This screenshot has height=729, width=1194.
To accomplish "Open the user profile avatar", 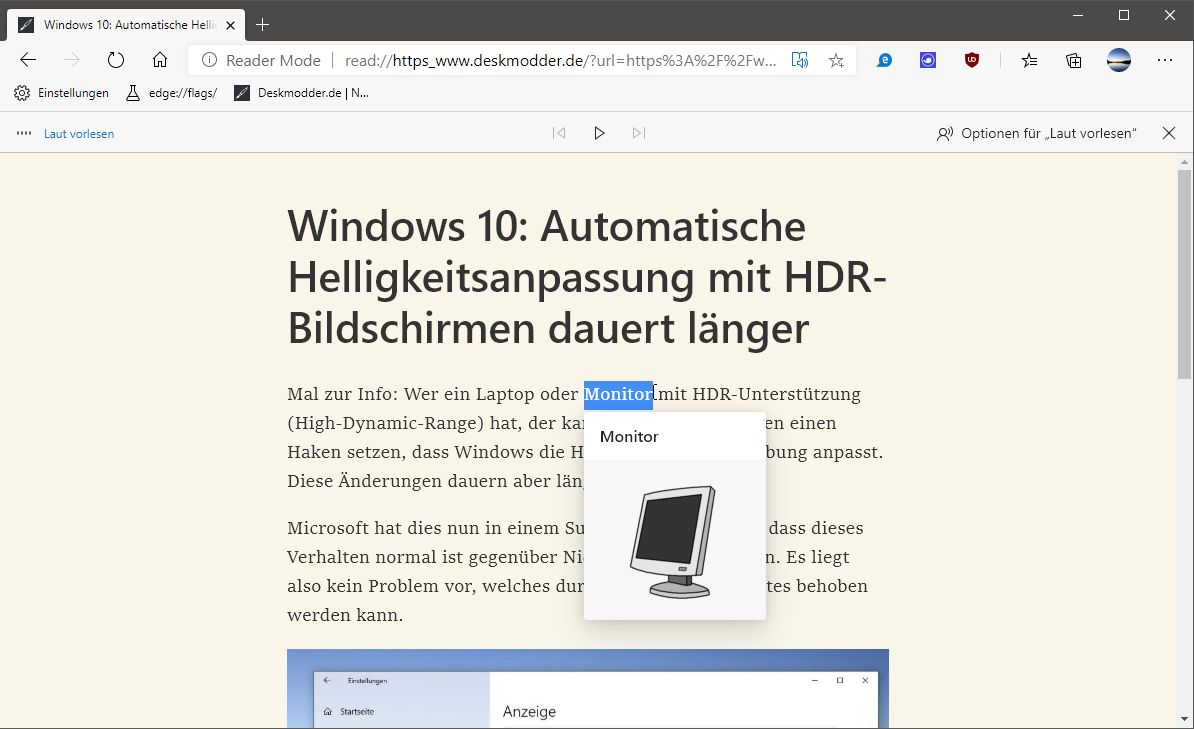I will [x=1119, y=60].
